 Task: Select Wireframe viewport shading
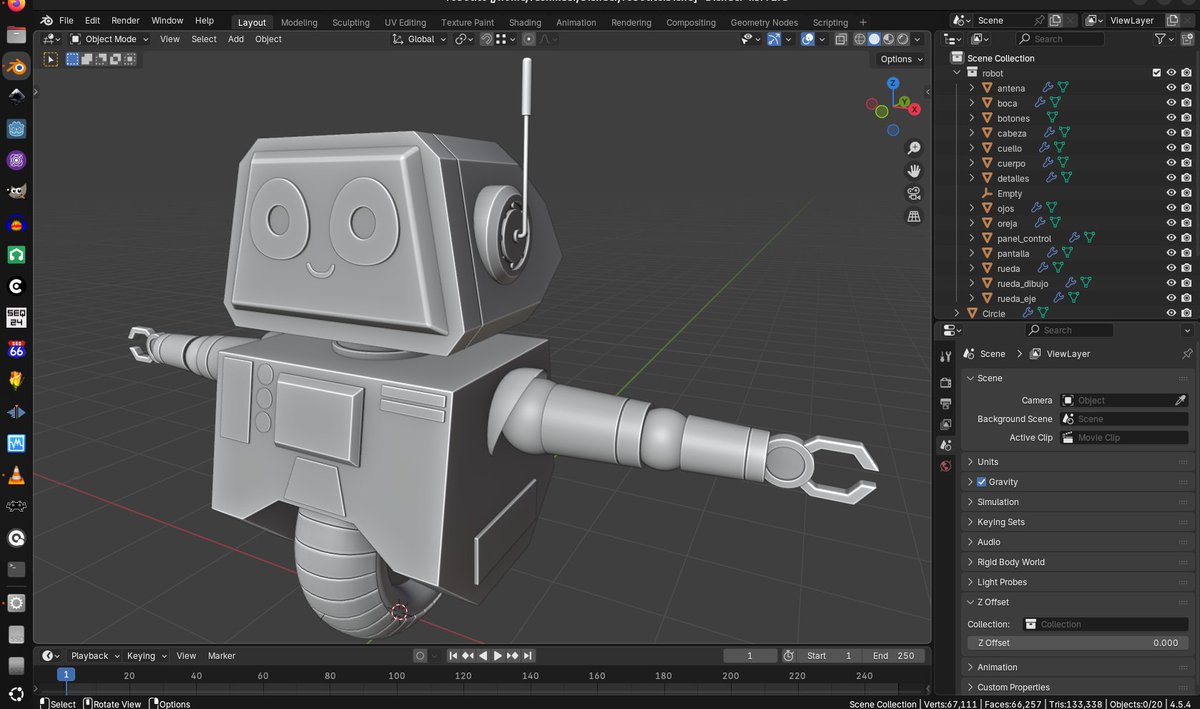[858, 39]
